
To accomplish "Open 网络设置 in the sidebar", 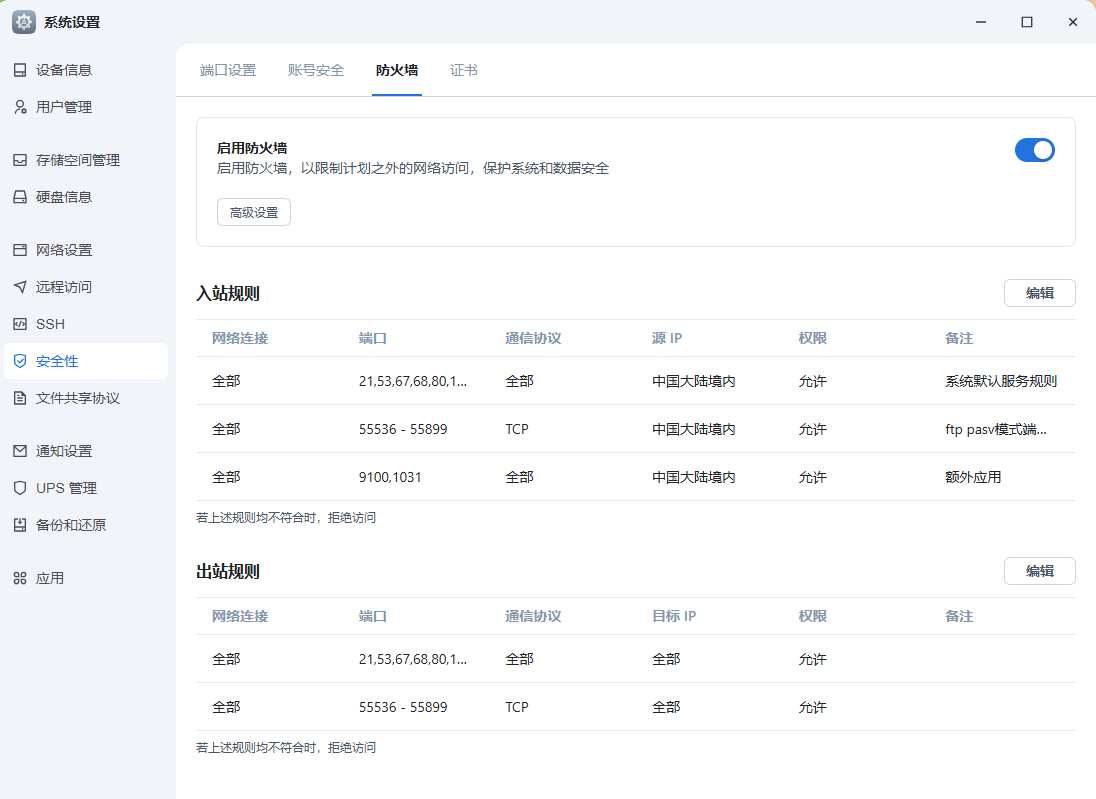I will click(86, 250).
